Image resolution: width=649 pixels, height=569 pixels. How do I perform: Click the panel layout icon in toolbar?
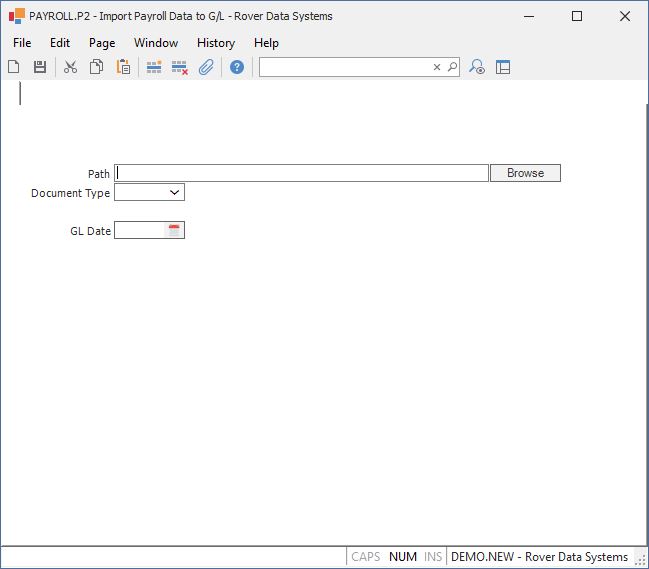click(x=503, y=67)
